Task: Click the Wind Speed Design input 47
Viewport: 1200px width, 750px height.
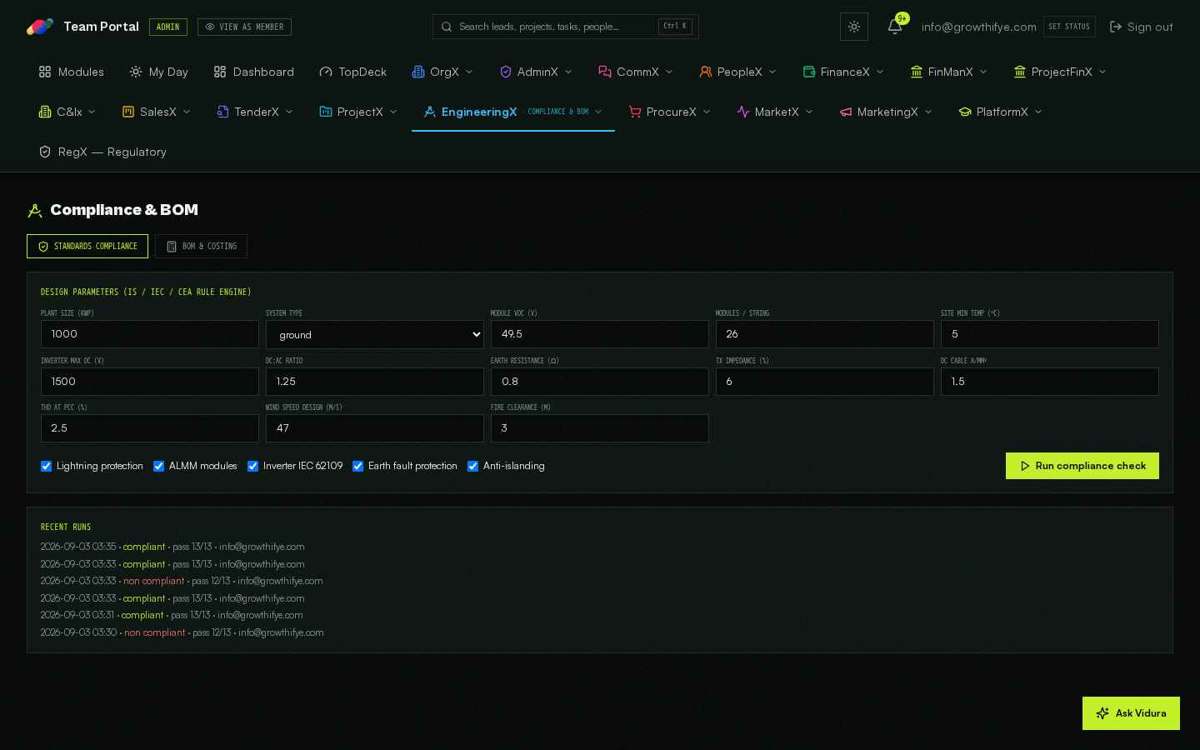Action: [x=375, y=428]
